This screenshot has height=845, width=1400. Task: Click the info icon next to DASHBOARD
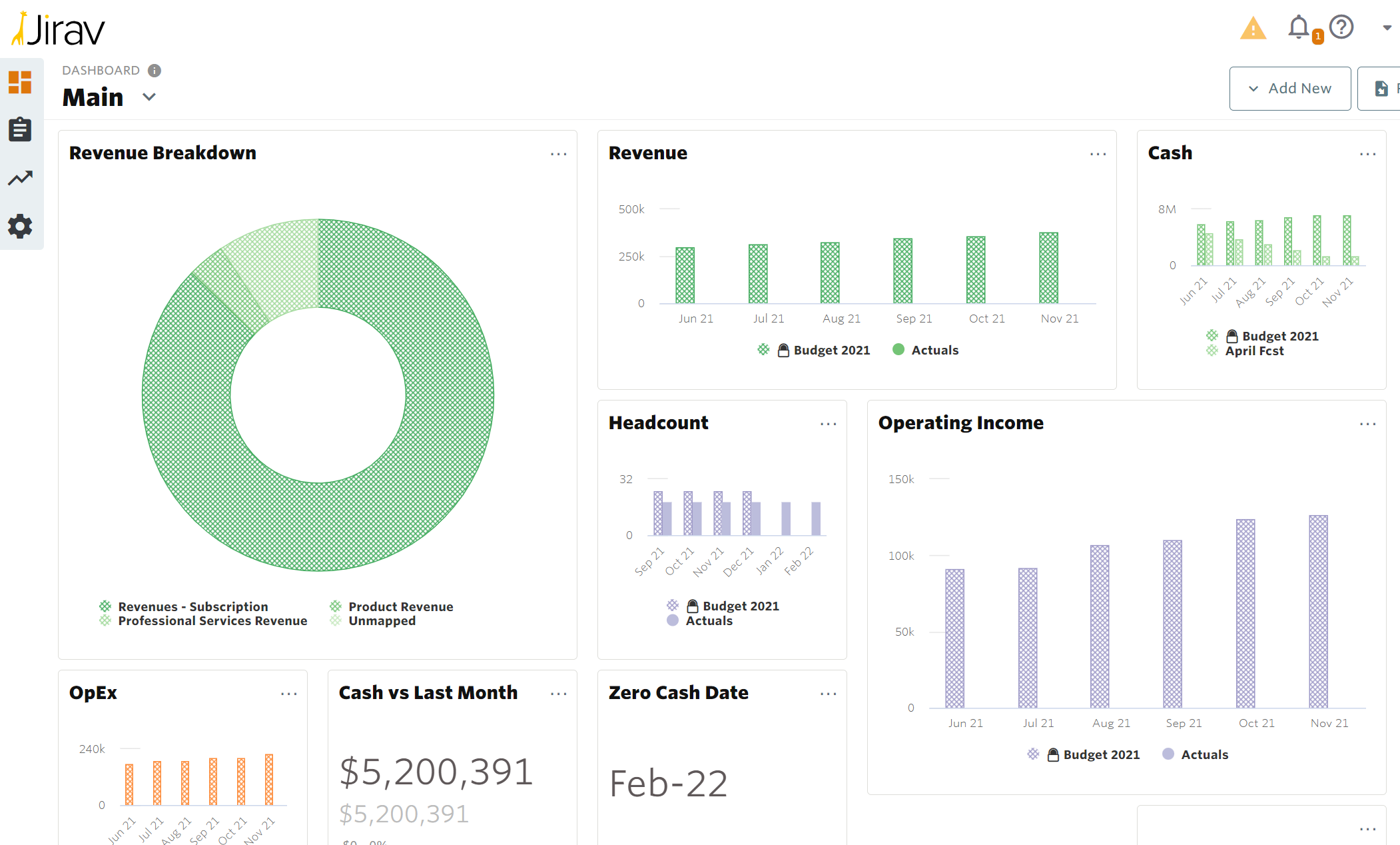point(154,70)
